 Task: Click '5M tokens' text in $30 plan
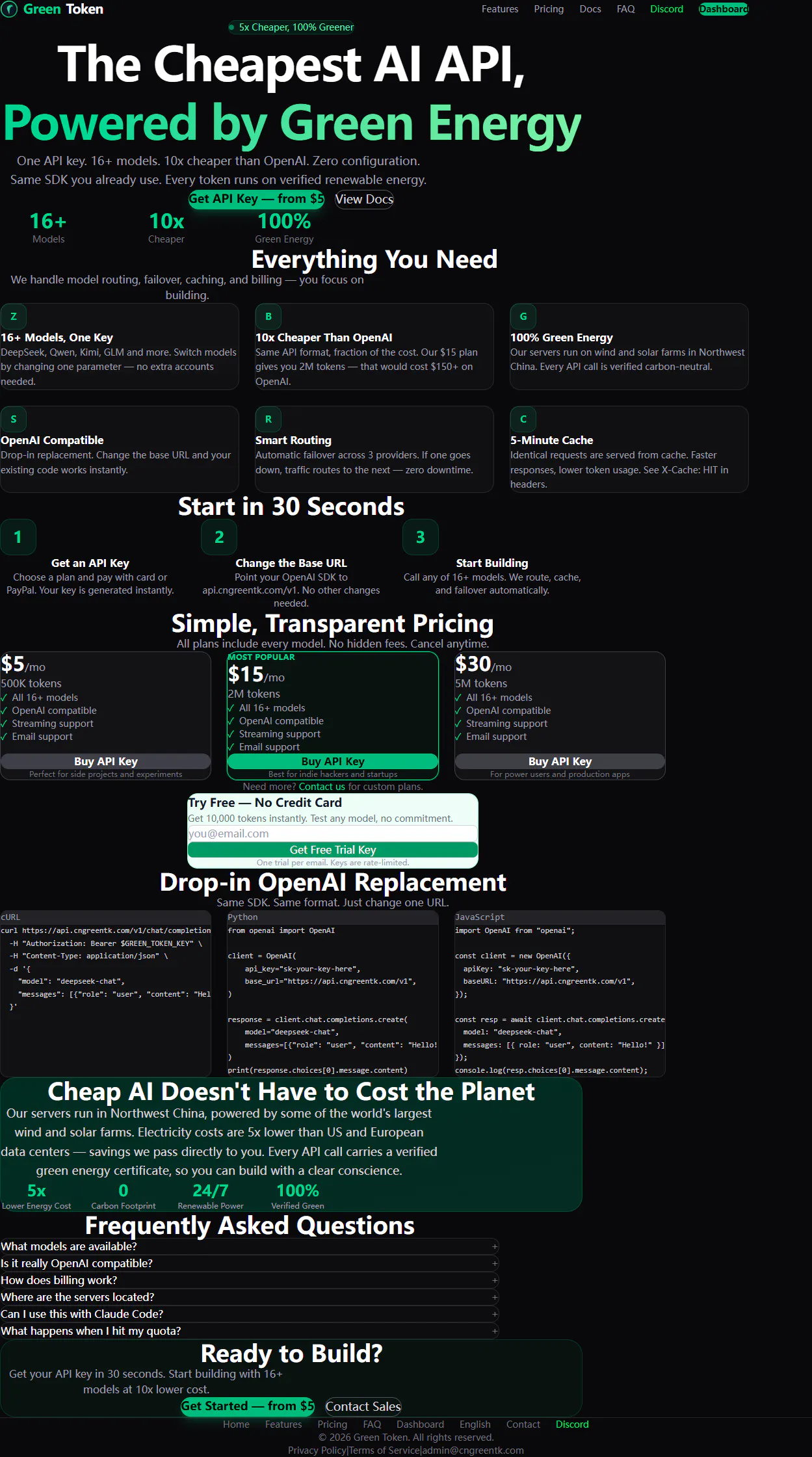[481, 683]
